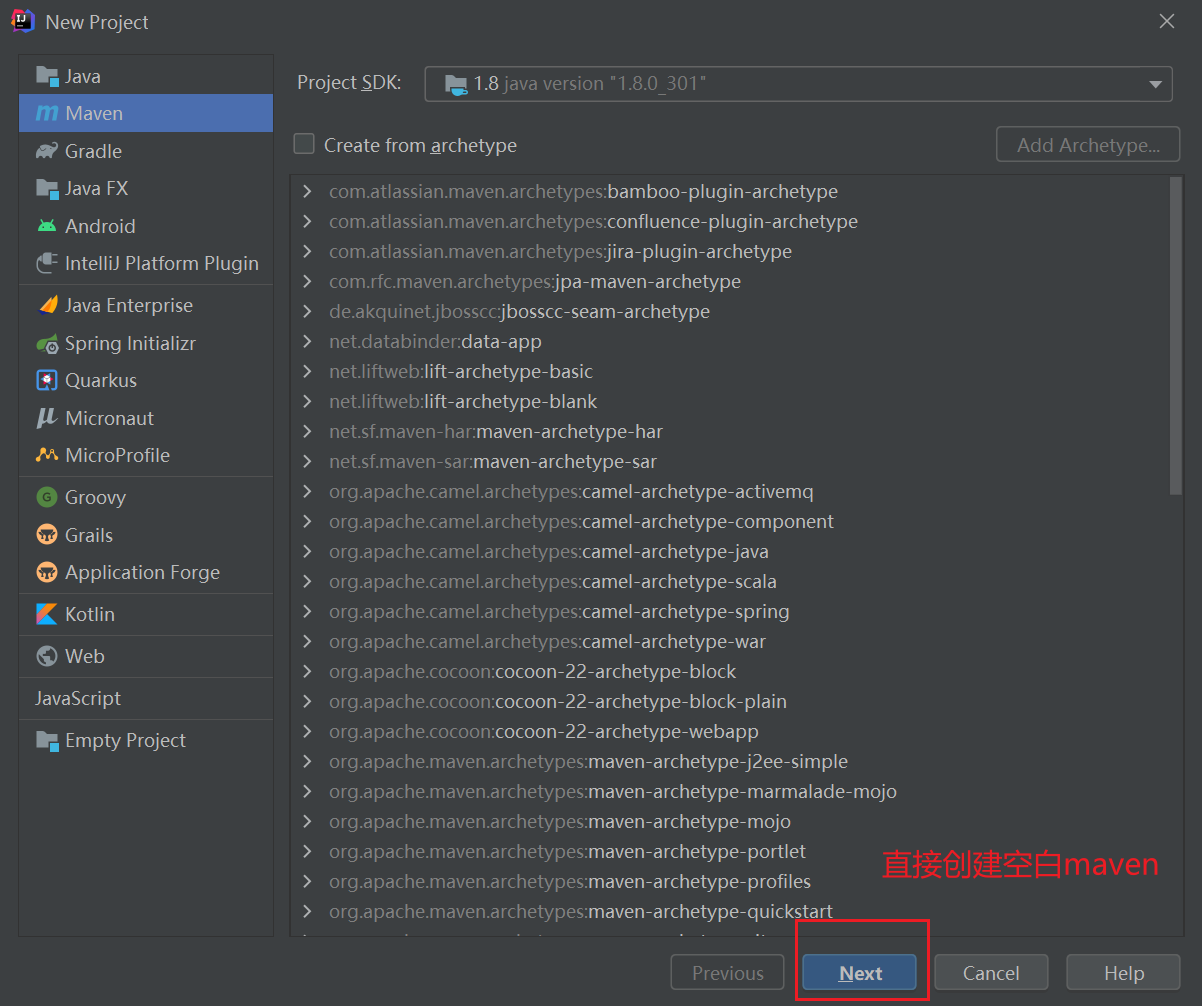Image resolution: width=1202 pixels, height=1006 pixels.
Task: Click the Android robot icon
Action: pos(47,226)
